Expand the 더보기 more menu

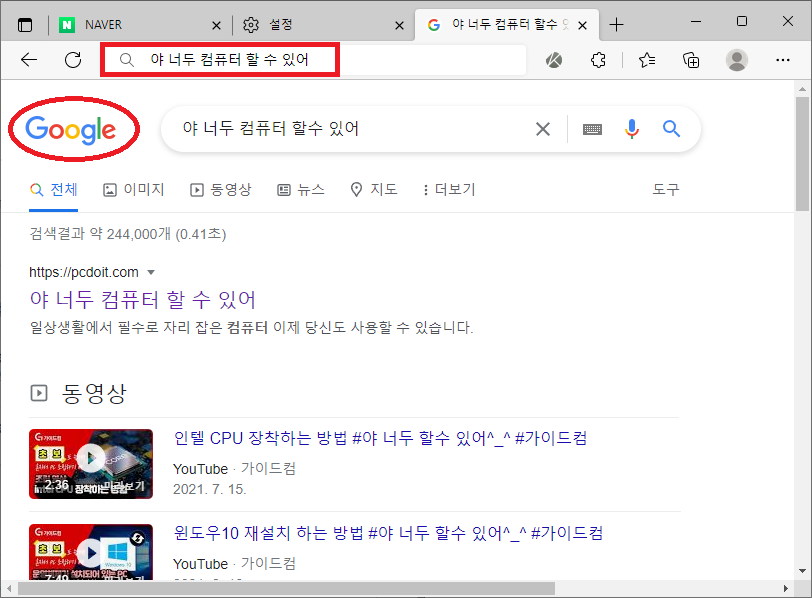point(450,190)
